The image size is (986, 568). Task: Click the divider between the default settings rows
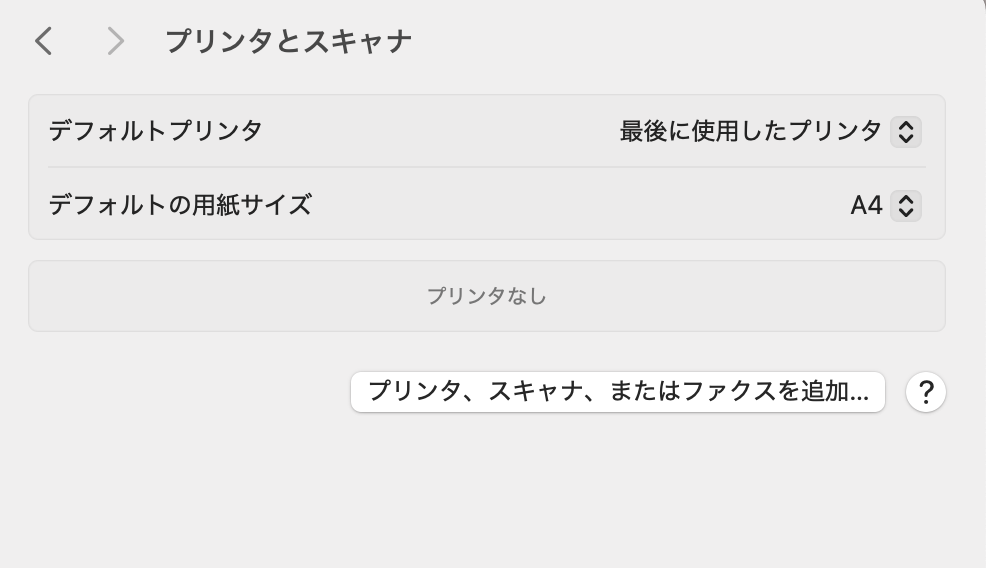pos(487,167)
